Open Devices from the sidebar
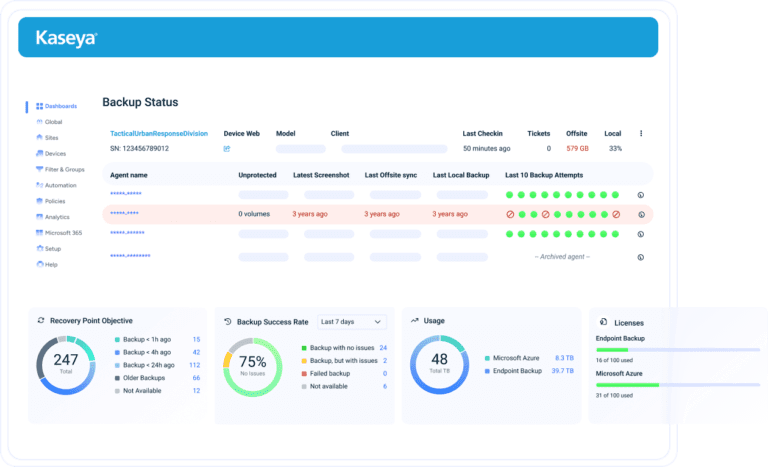This screenshot has width=768, height=467. (x=40, y=154)
